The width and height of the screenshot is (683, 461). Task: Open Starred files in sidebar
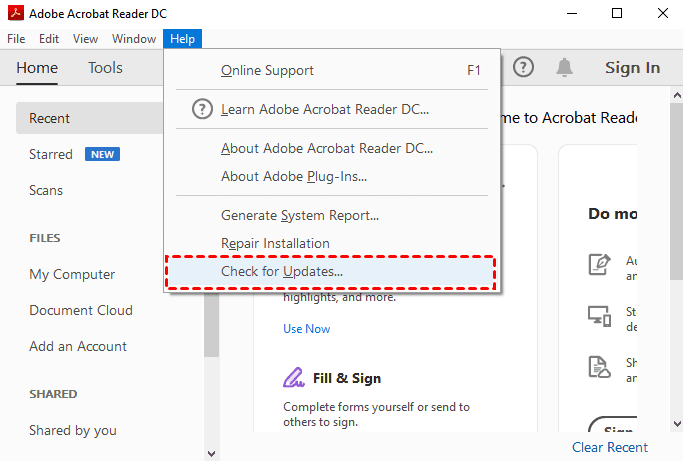51,154
